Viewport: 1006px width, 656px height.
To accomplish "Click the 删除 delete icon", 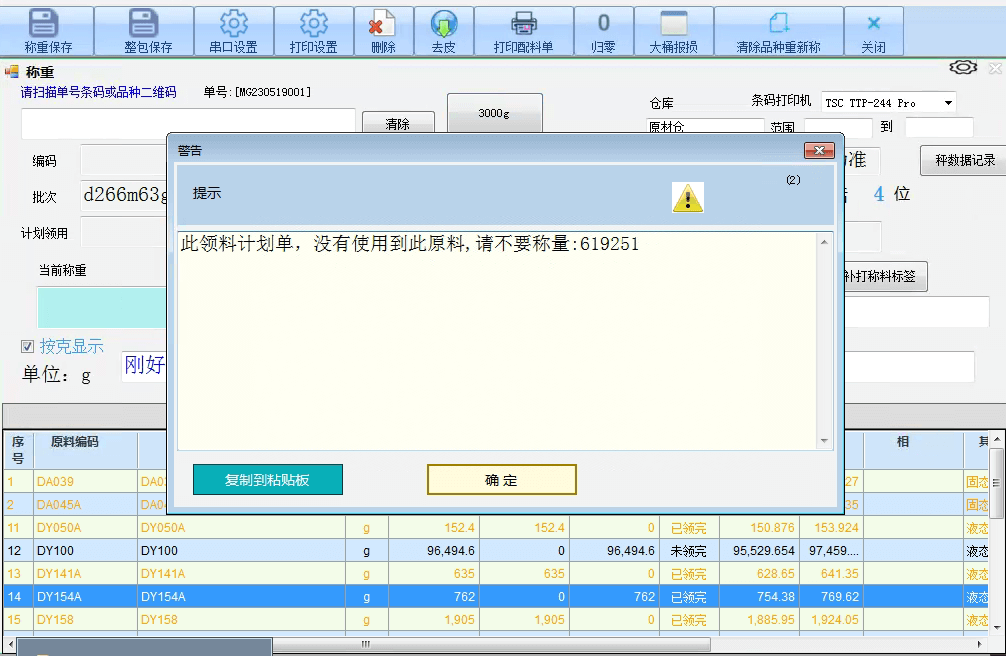I will (x=382, y=24).
